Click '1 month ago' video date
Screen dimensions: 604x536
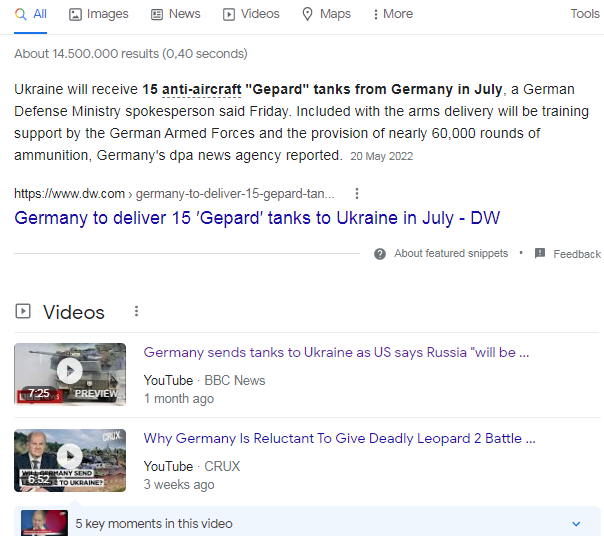pos(179,398)
